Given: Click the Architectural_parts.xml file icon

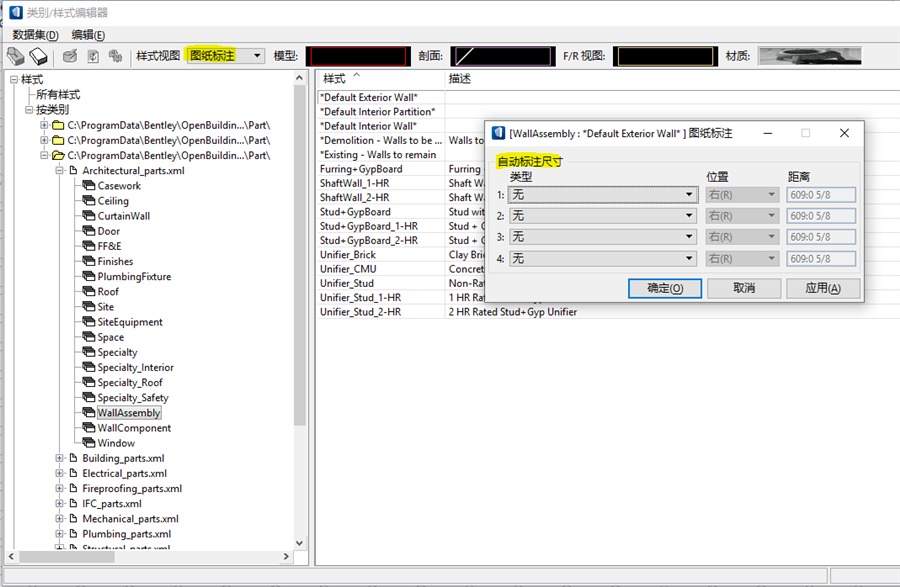Looking at the screenshot, I should pyautogui.click(x=73, y=170).
